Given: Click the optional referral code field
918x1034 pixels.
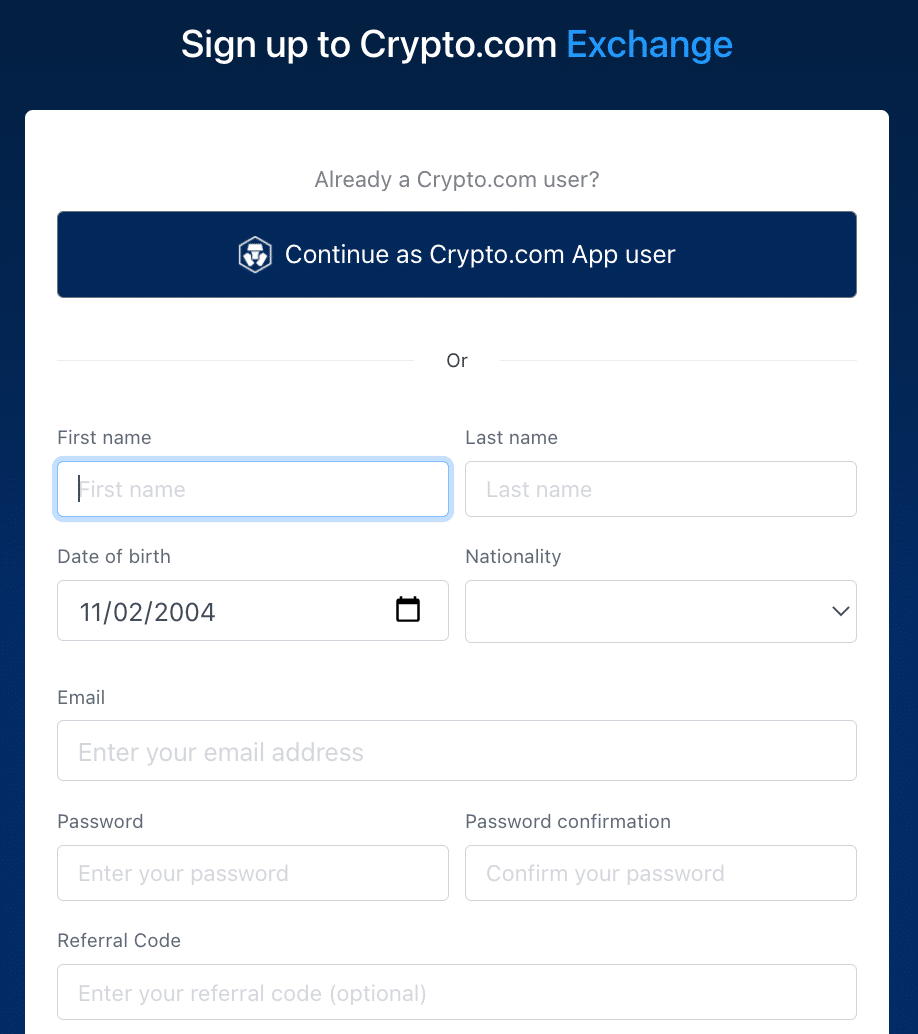Looking at the screenshot, I should 457,992.
